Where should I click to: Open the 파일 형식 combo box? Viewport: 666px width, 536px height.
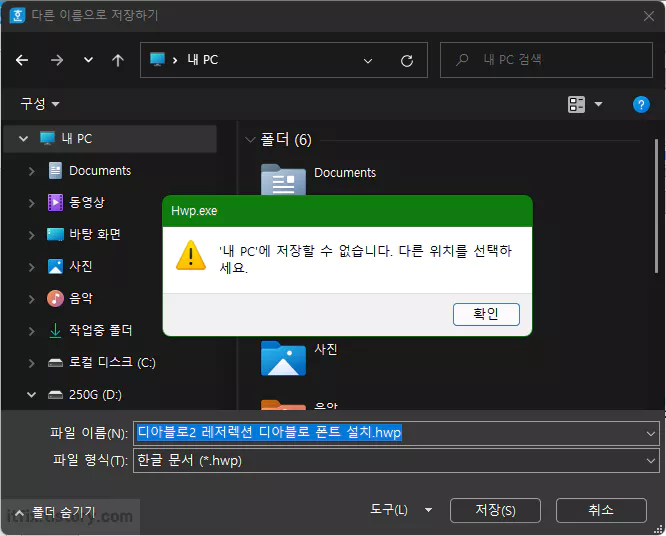[x=396, y=460]
